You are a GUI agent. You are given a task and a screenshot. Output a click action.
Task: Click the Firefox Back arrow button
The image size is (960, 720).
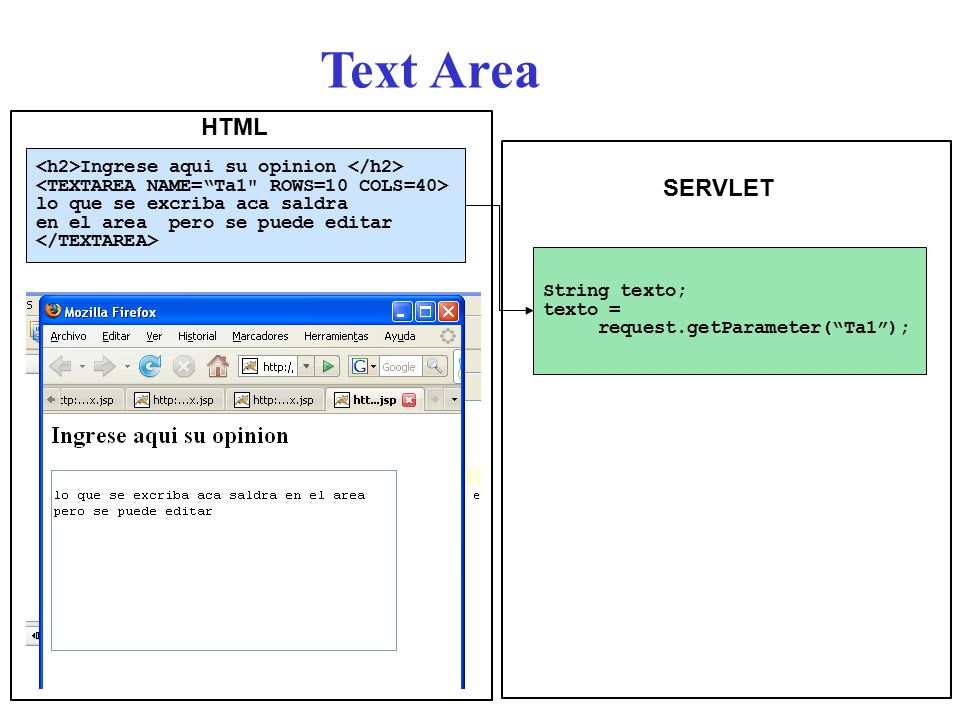[x=61, y=366]
